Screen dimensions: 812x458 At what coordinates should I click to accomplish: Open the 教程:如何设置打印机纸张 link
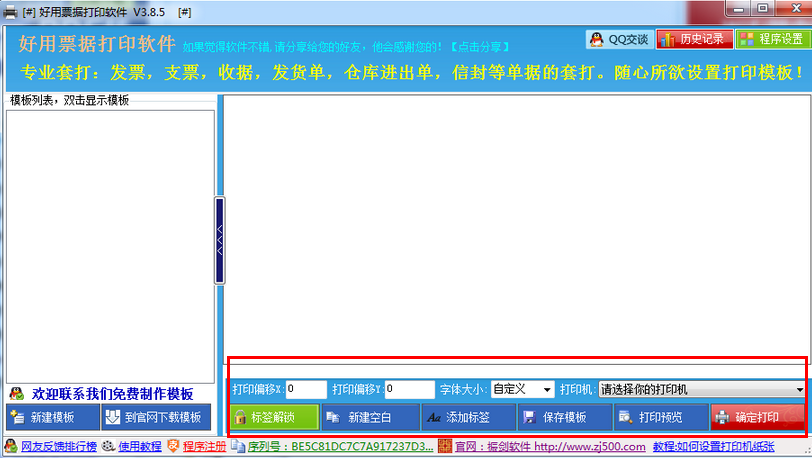click(714, 447)
